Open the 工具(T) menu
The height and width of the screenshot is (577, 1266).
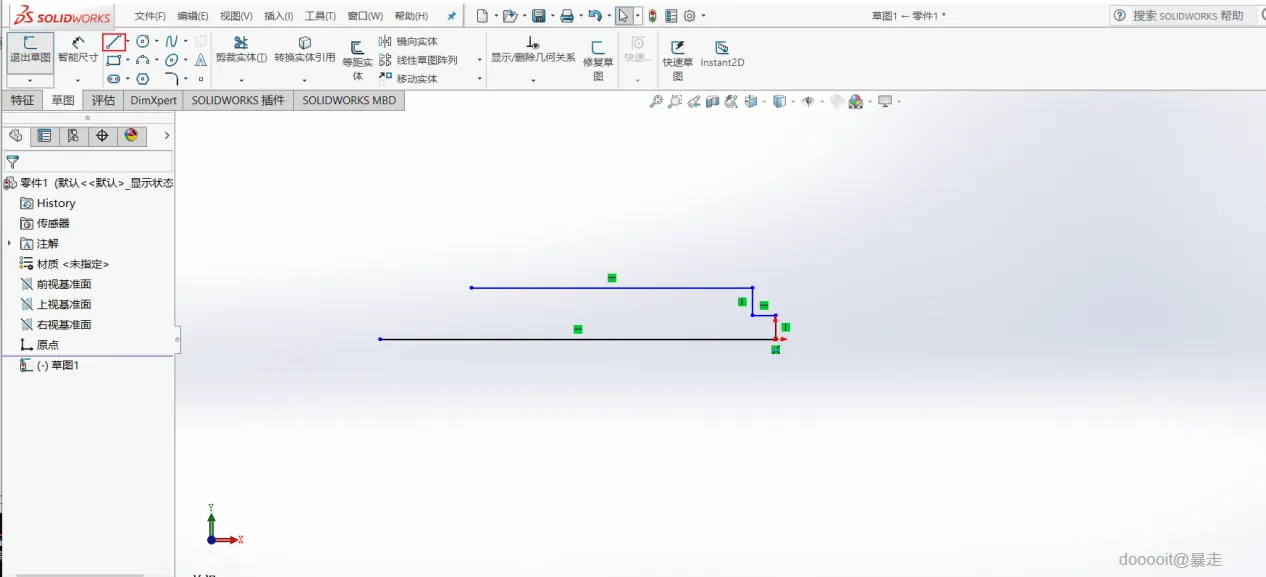(x=320, y=16)
